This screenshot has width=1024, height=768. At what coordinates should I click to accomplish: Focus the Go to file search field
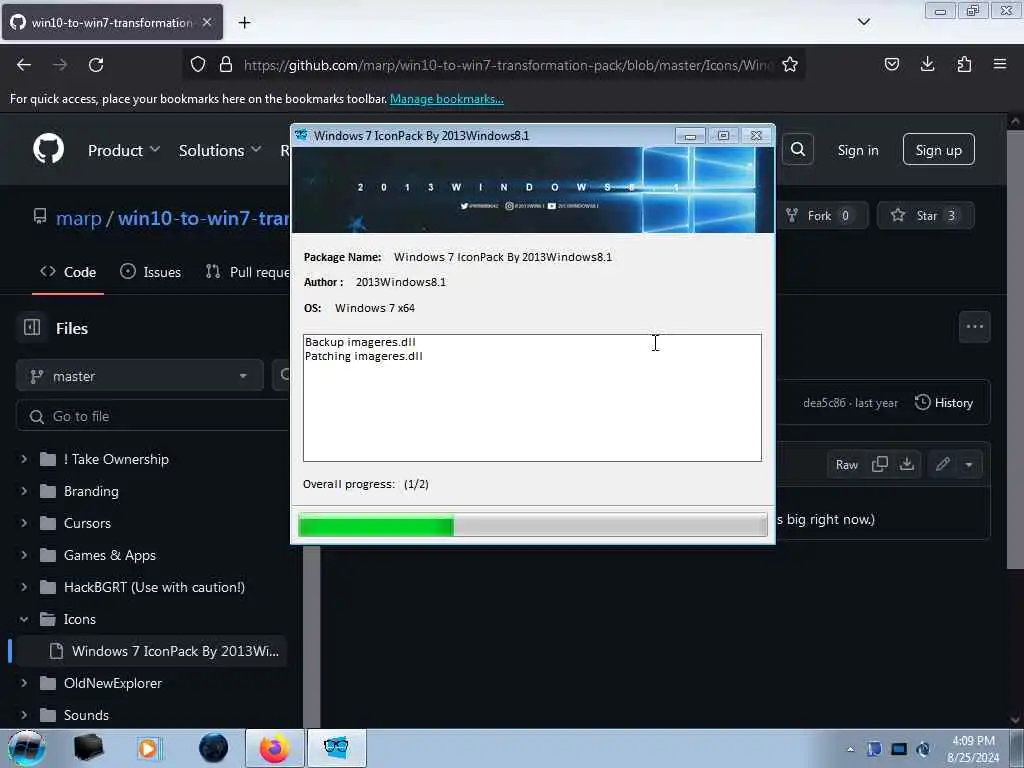(153, 416)
